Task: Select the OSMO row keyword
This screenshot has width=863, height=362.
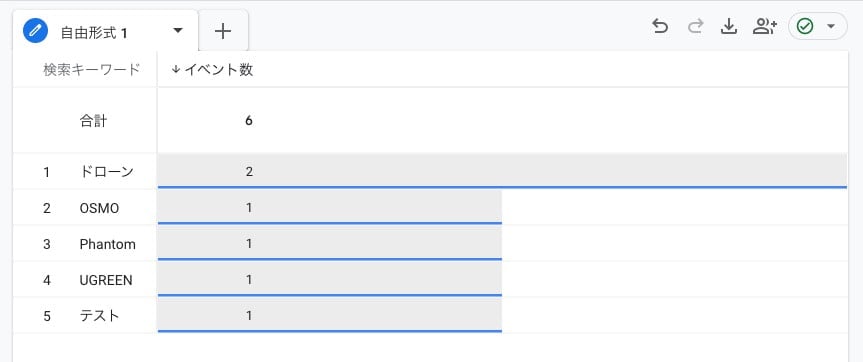Action: pyautogui.click(x=99, y=208)
